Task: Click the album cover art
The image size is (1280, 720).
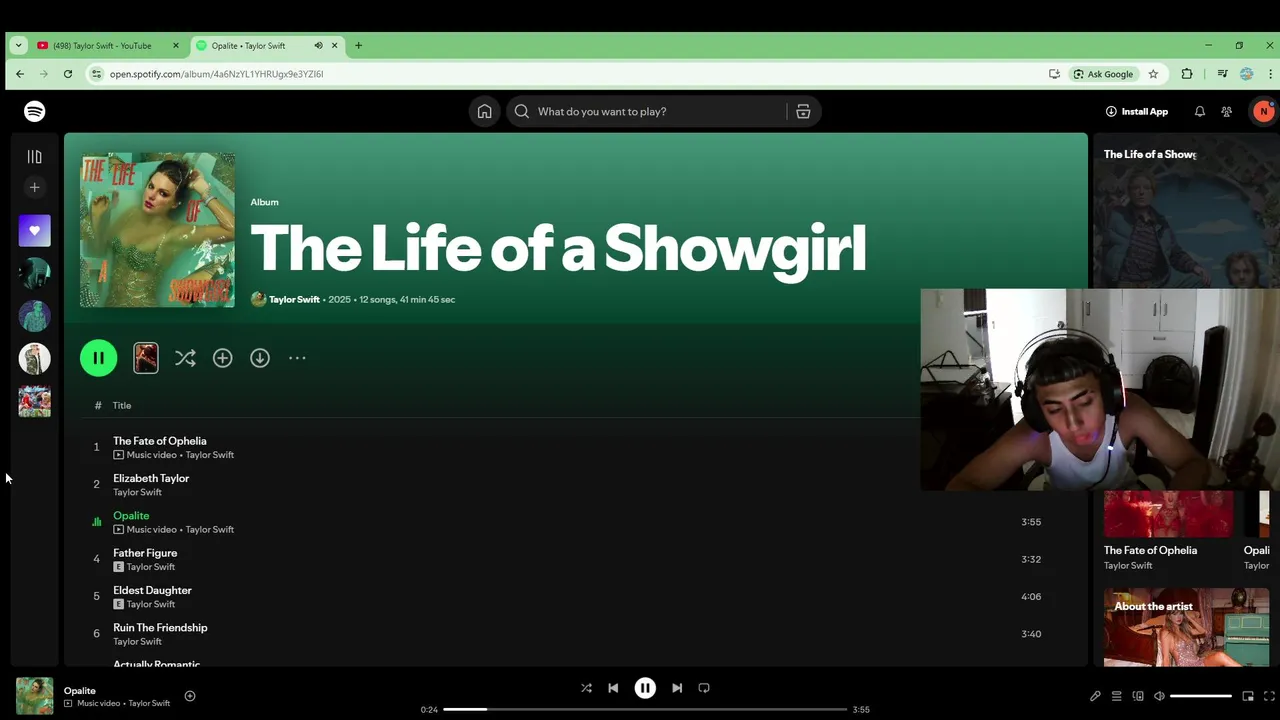Action: (x=157, y=230)
